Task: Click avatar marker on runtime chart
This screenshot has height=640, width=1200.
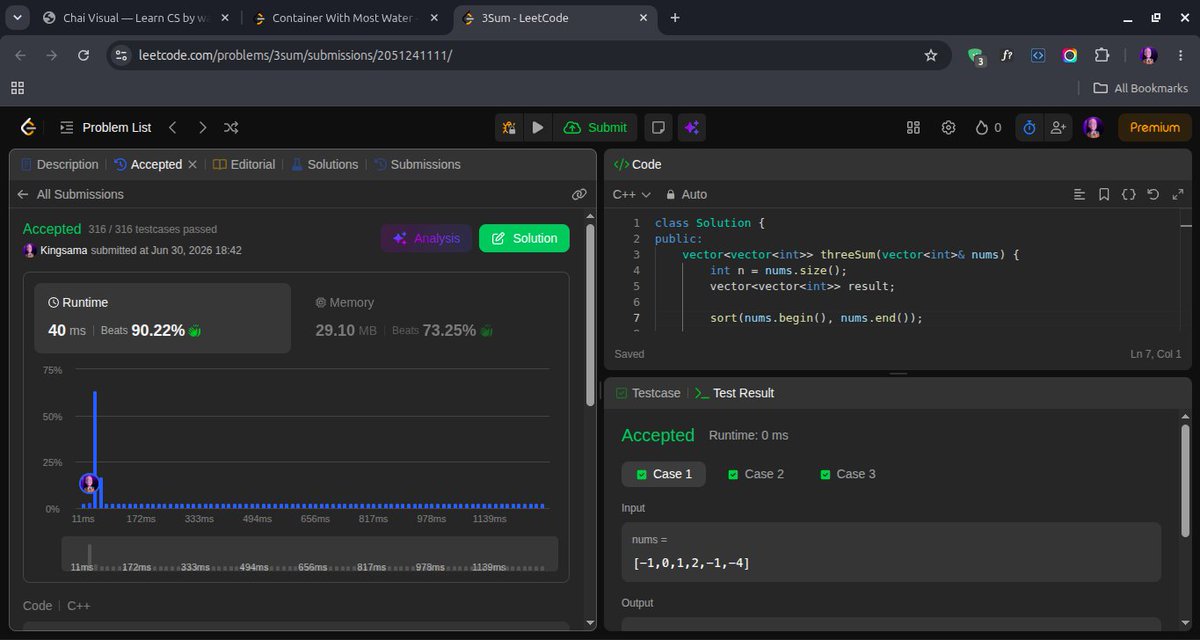Action: tap(89, 484)
